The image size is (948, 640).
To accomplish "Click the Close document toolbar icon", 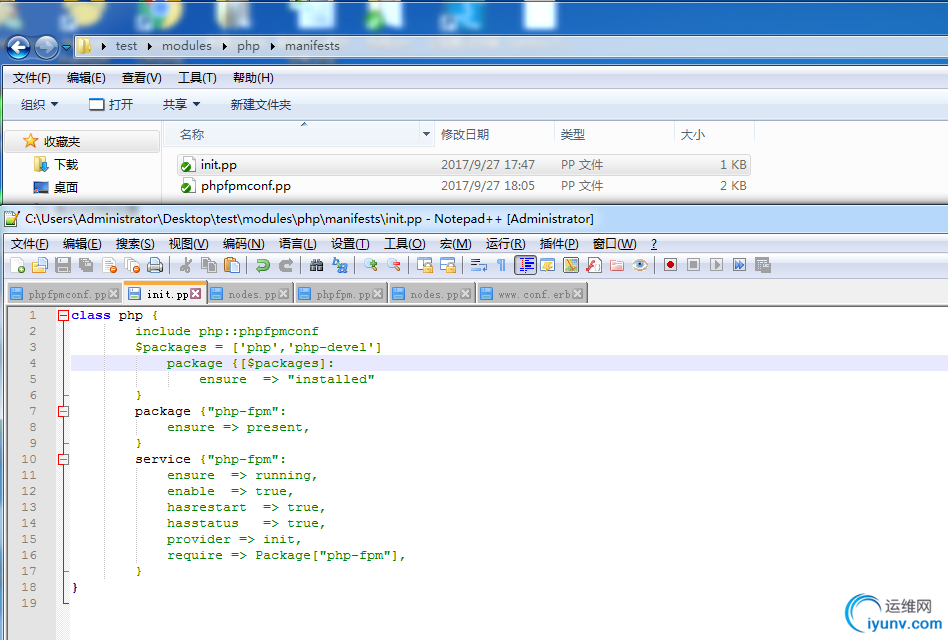I will pyautogui.click(x=109, y=265).
